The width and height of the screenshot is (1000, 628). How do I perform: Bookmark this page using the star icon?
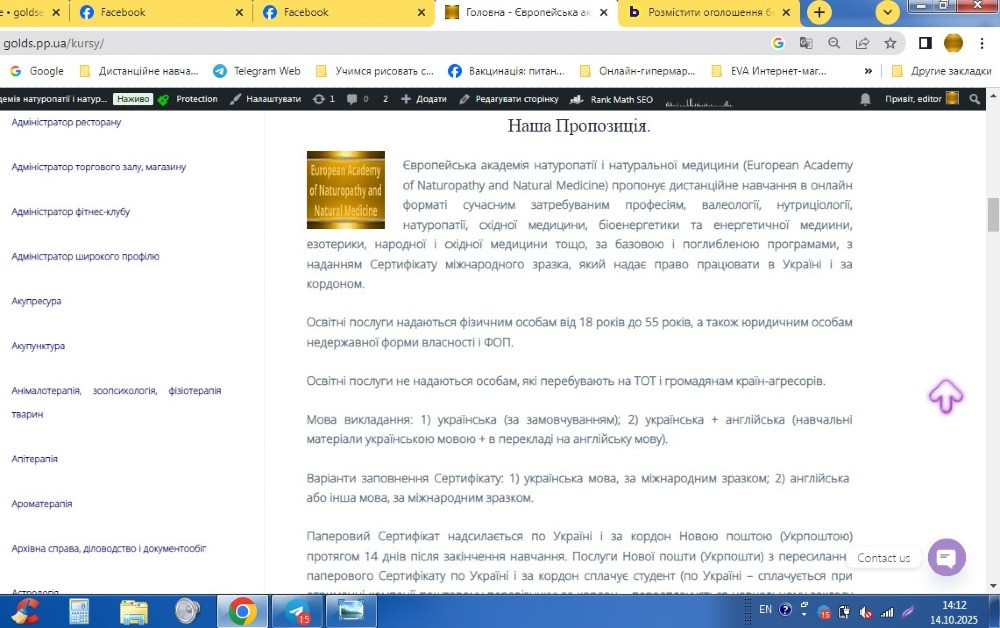[890, 43]
